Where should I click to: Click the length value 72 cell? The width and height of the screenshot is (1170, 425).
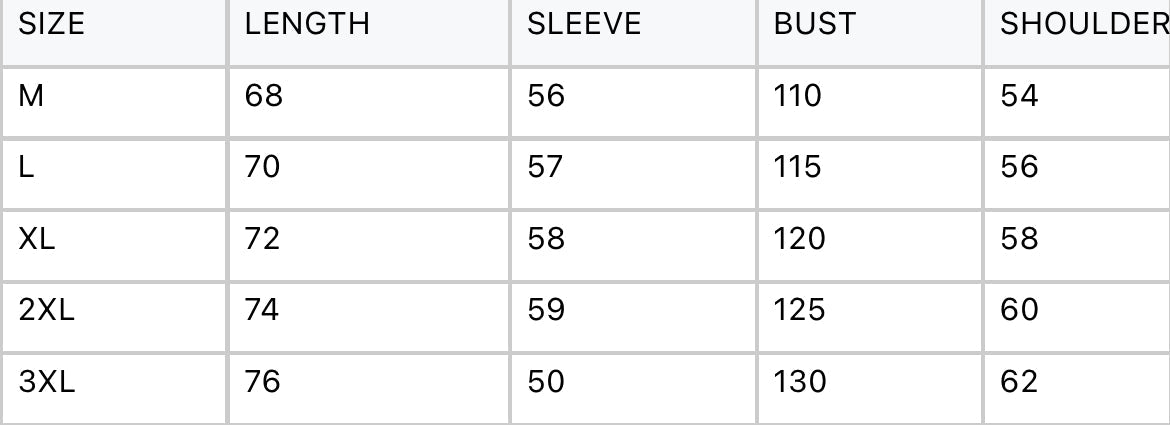point(263,239)
